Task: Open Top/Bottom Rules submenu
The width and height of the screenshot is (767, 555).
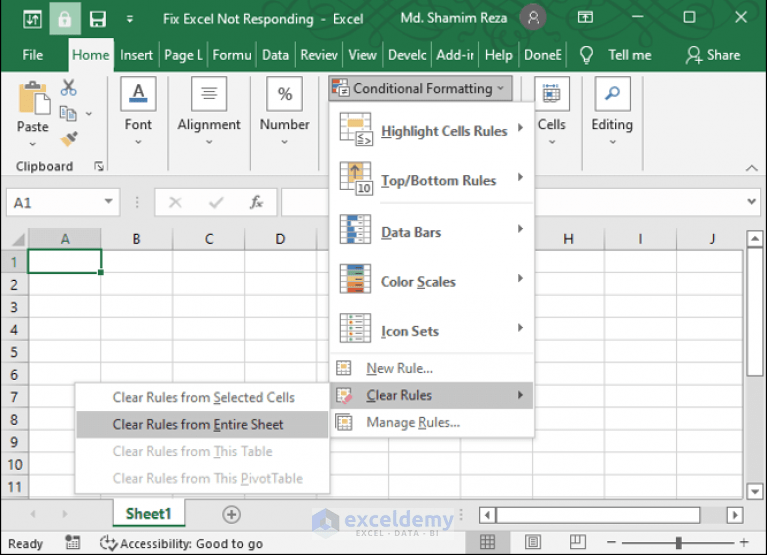Action: (432, 180)
